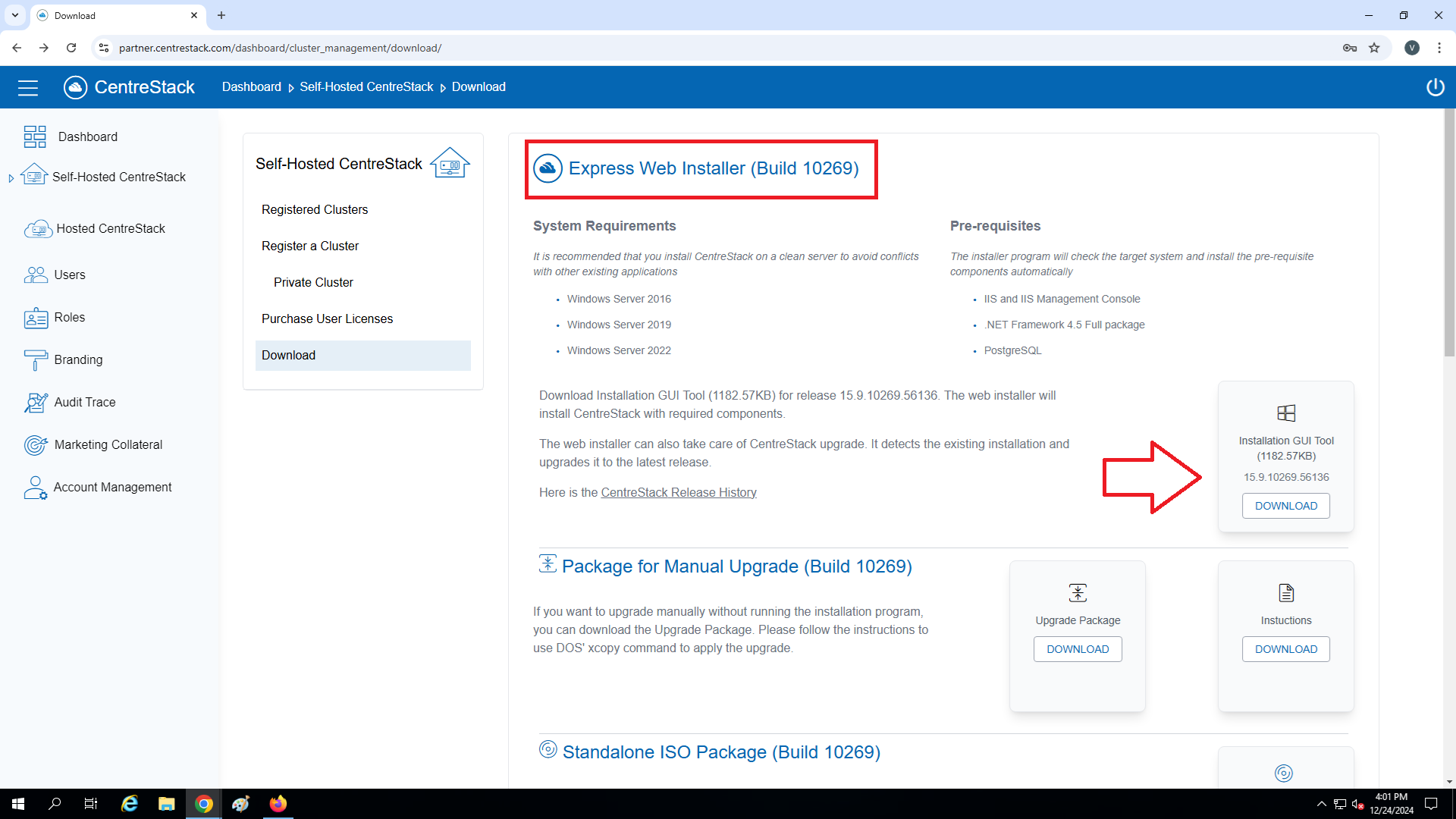Click the scrollbar down arrow
Viewport: 1456px width, 819px height.
coord(1449,781)
